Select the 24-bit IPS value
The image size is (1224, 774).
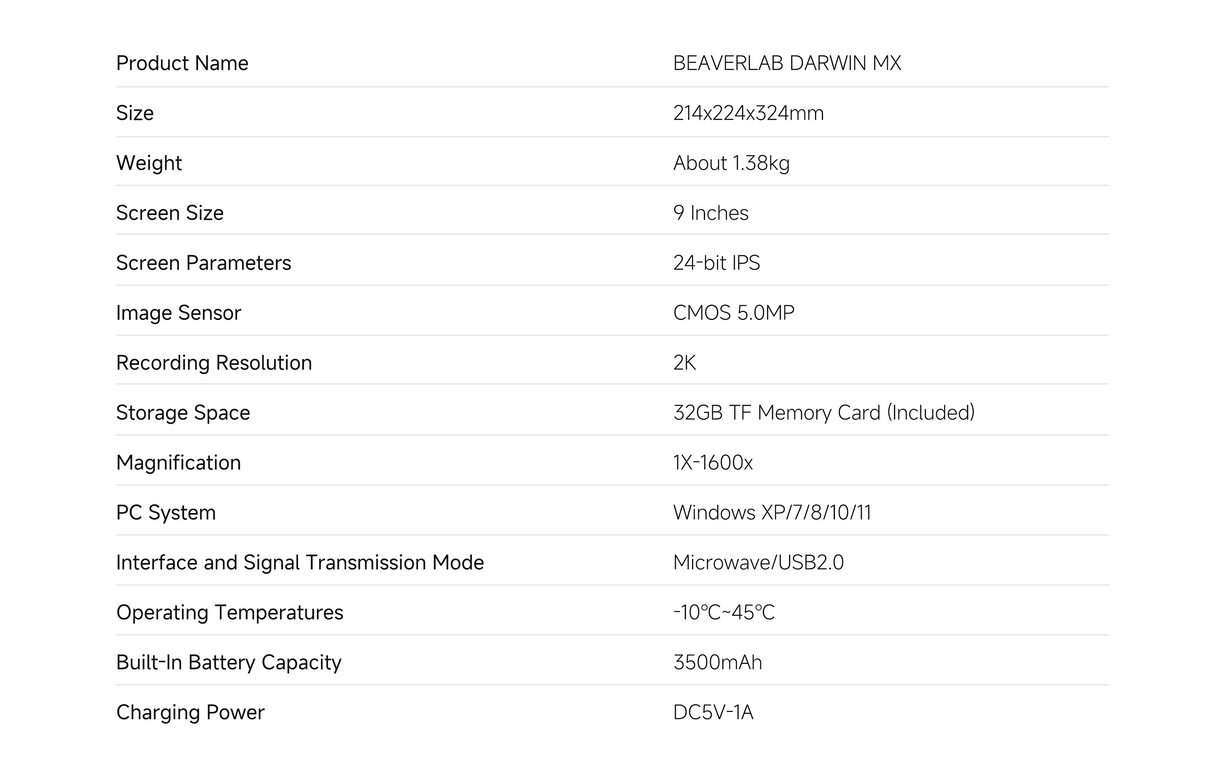coord(716,263)
